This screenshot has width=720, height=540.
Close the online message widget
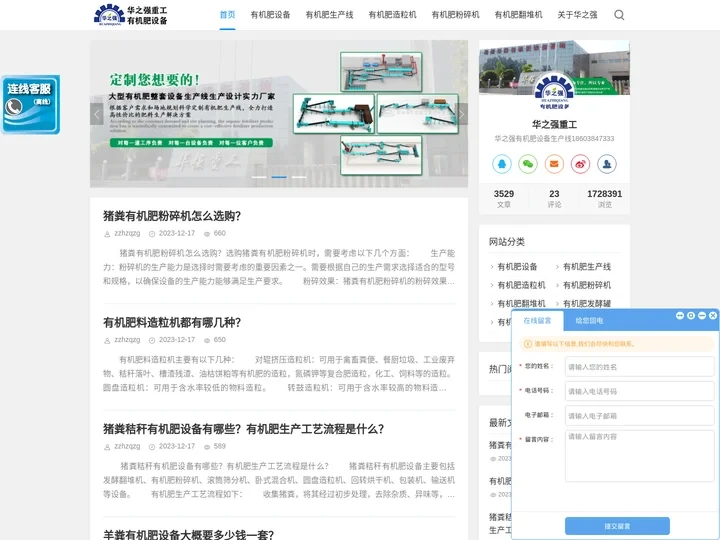pyautogui.click(x=713, y=315)
